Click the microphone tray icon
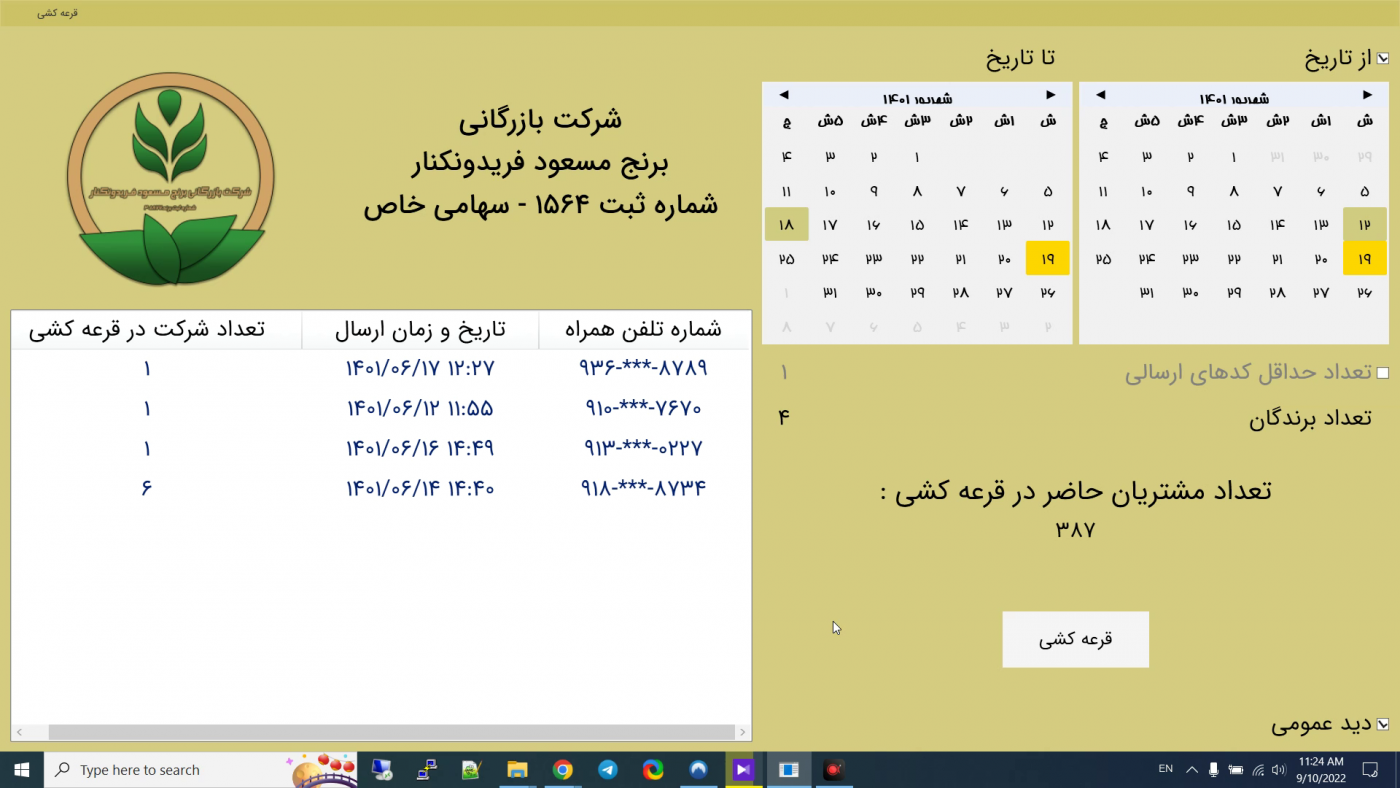This screenshot has height=788, width=1400. 1214,769
